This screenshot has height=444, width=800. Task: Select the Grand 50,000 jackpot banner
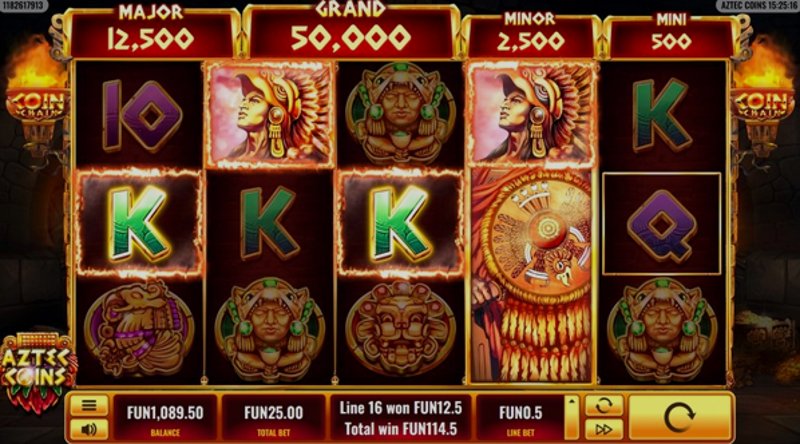pos(351,31)
